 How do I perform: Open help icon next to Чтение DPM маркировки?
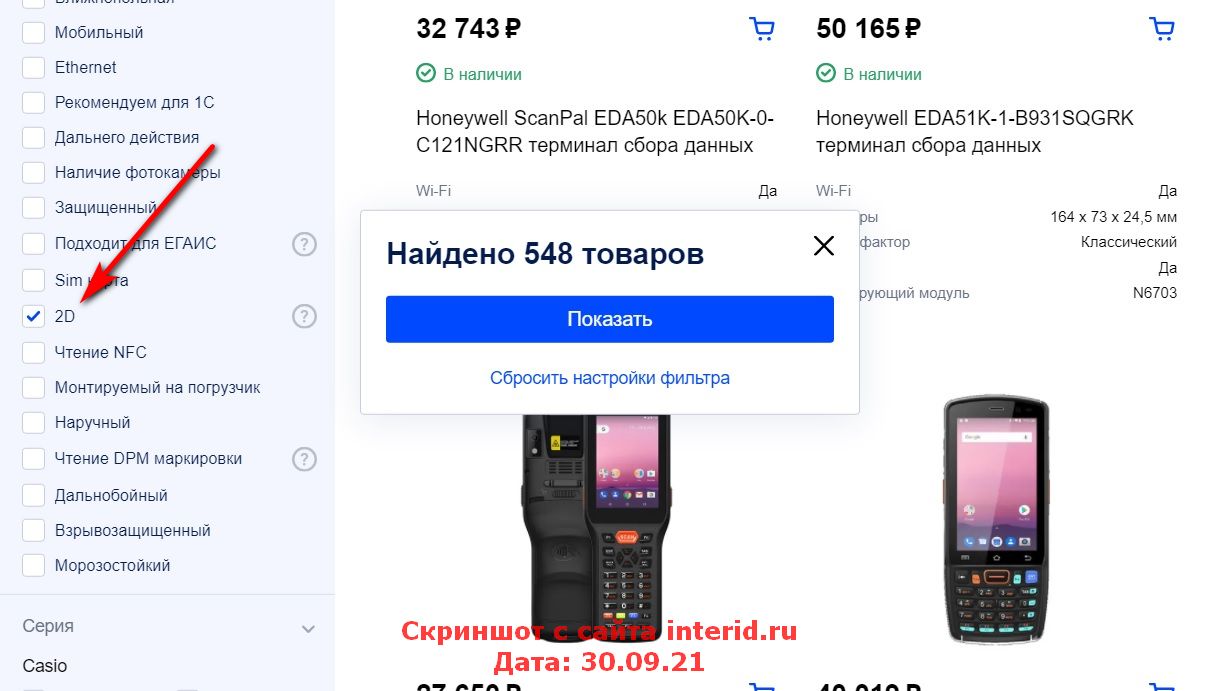pyautogui.click(x=304, y=459)
